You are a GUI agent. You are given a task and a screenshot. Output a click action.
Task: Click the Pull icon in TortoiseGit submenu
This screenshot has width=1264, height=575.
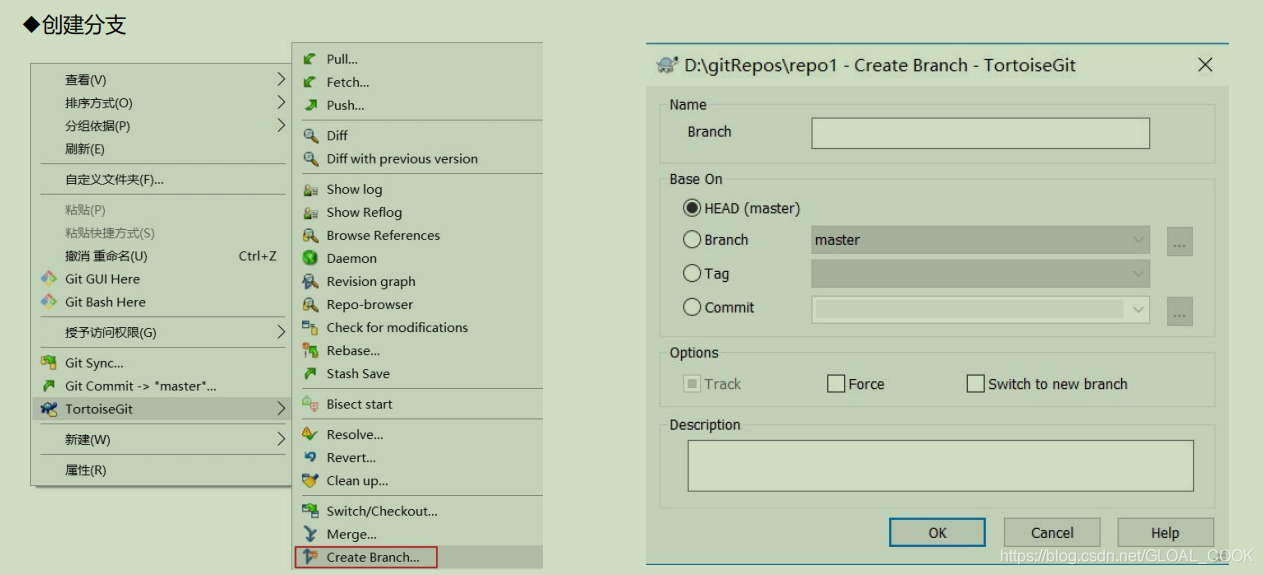pyautogui.click(x=310, y=59)
